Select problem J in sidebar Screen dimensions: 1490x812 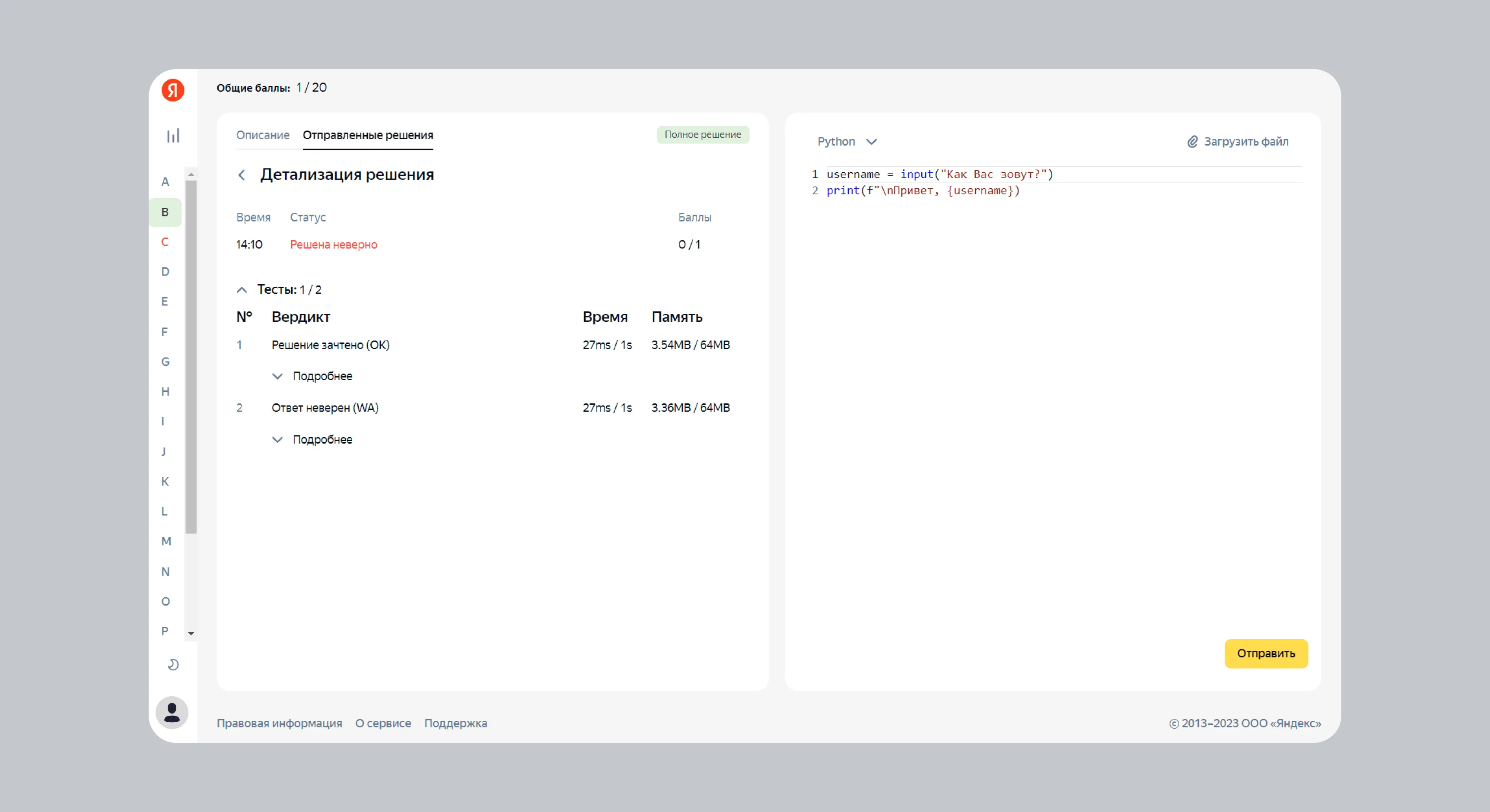pos(164,451)
